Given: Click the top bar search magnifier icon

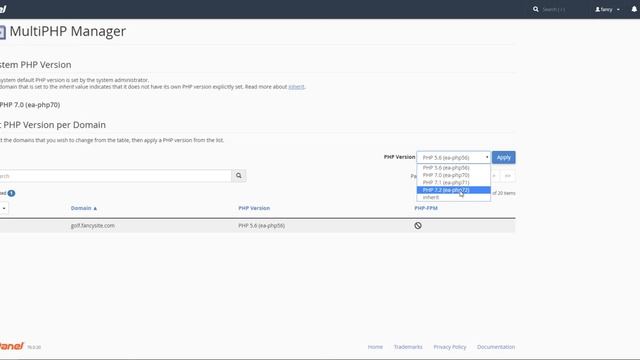Looking at the screenshot, I should coord(536,9).
